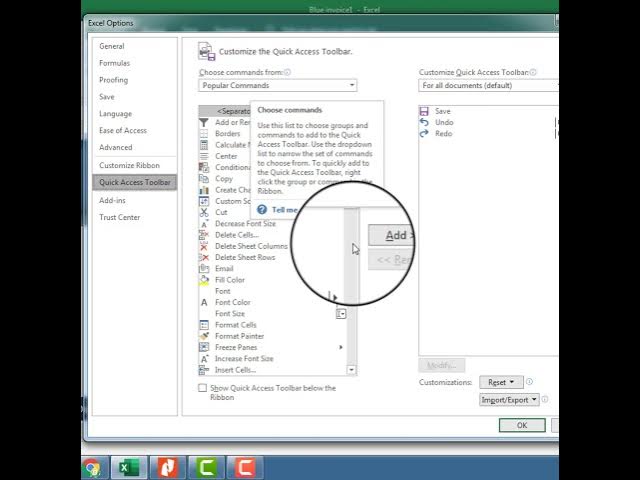Click the info icon next to Reset
This screenshot has height=480, width=640.
click(529, 382)
